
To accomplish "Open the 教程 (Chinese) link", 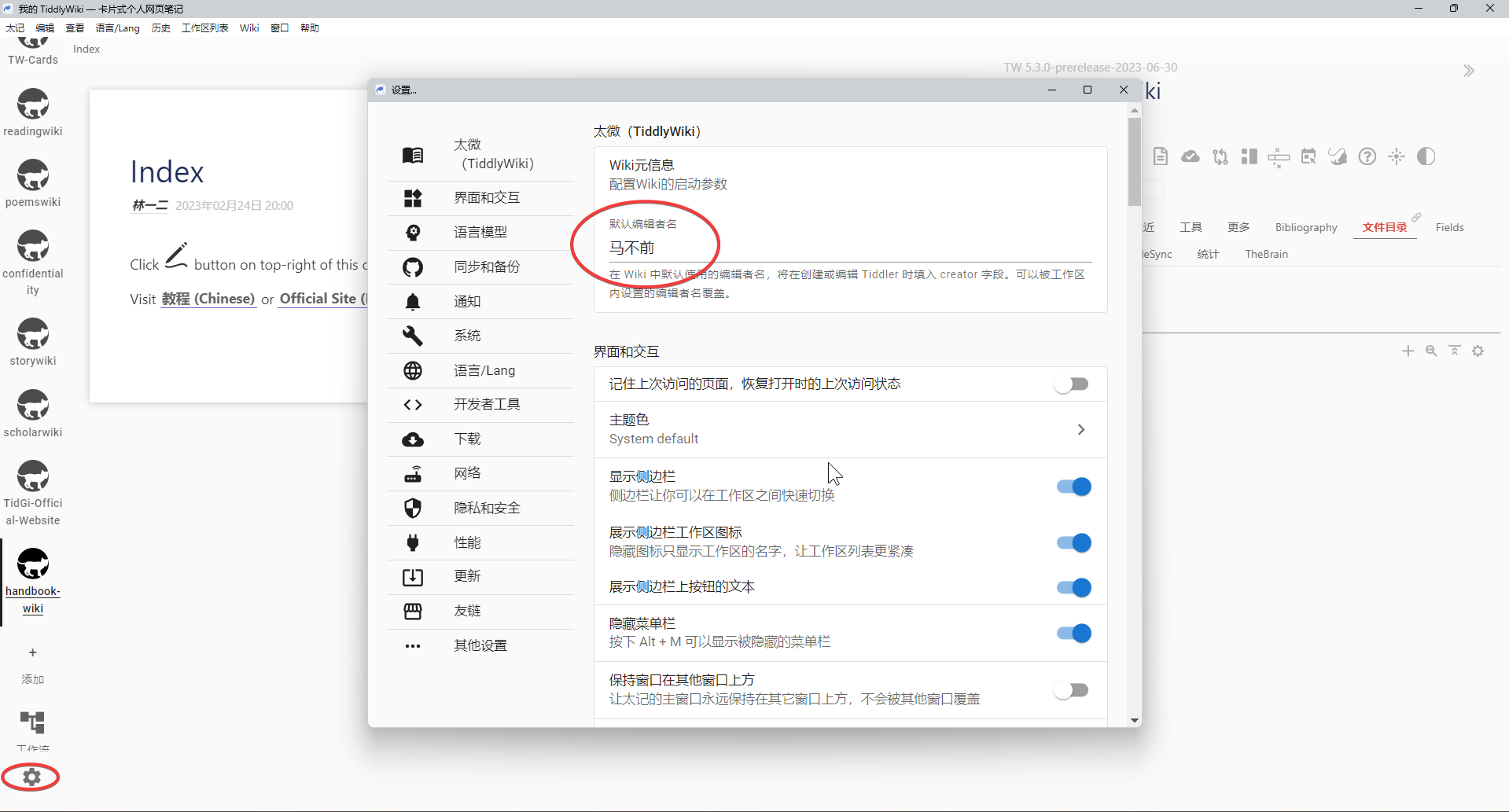I will click(208, 299).
